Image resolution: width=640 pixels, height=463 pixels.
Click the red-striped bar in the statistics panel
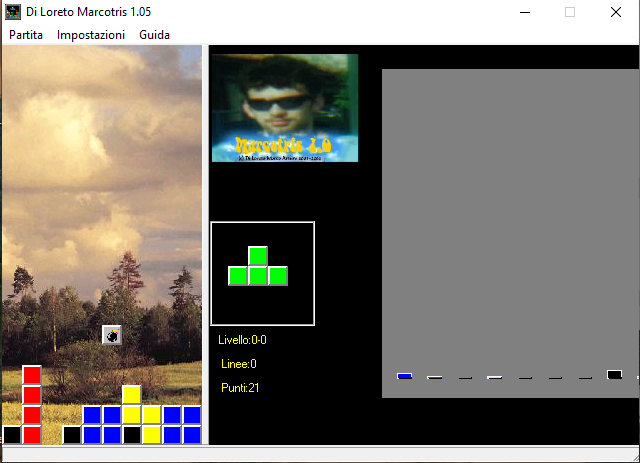pyautogui.click(x=434, y=377)
